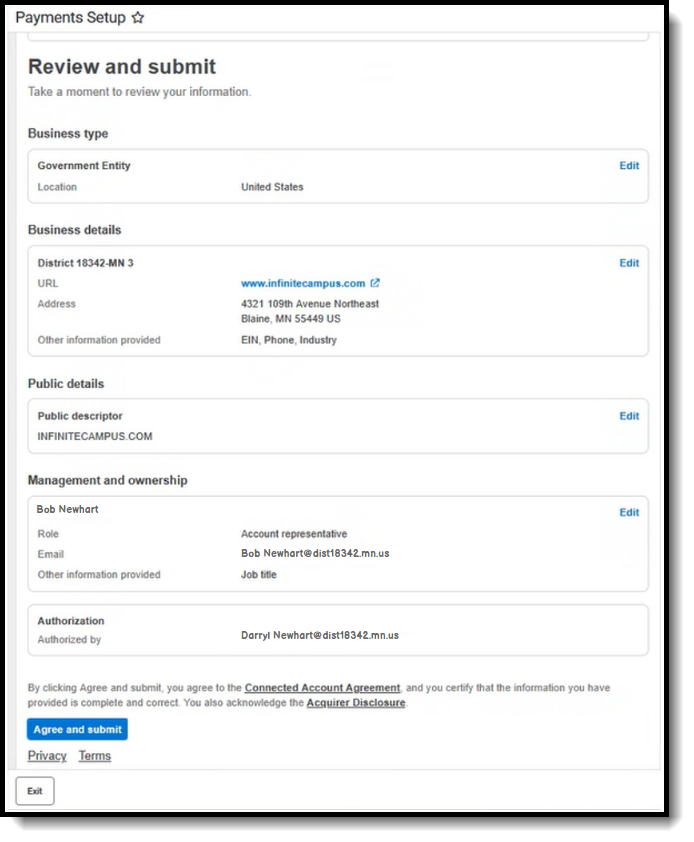694x842 pixels.
Task: Edit Bob Newhart management entry
Action: point(629,513)
